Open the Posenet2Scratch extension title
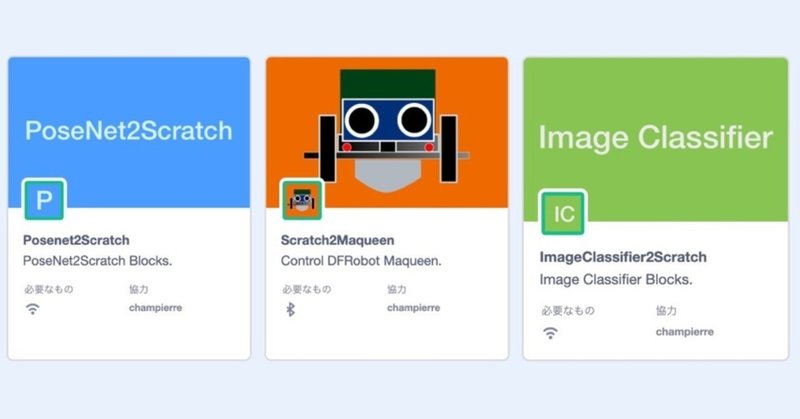The image size is (800, 419). pos(76,240)
